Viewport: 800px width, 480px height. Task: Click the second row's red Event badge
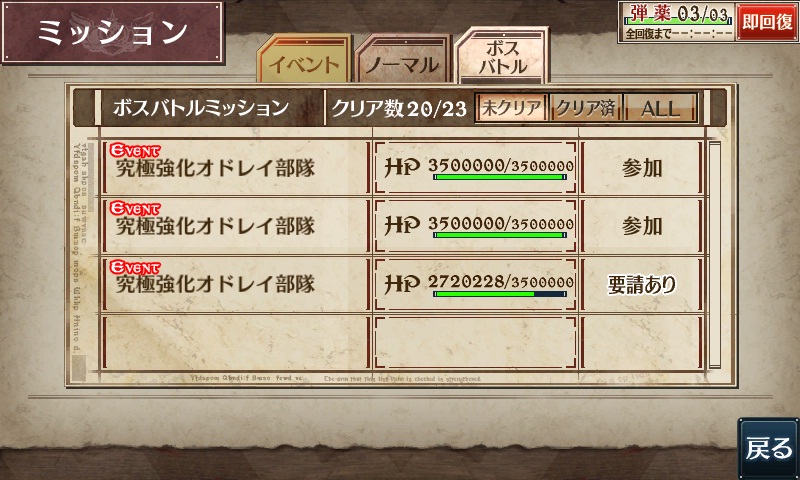tap(135, 208)
